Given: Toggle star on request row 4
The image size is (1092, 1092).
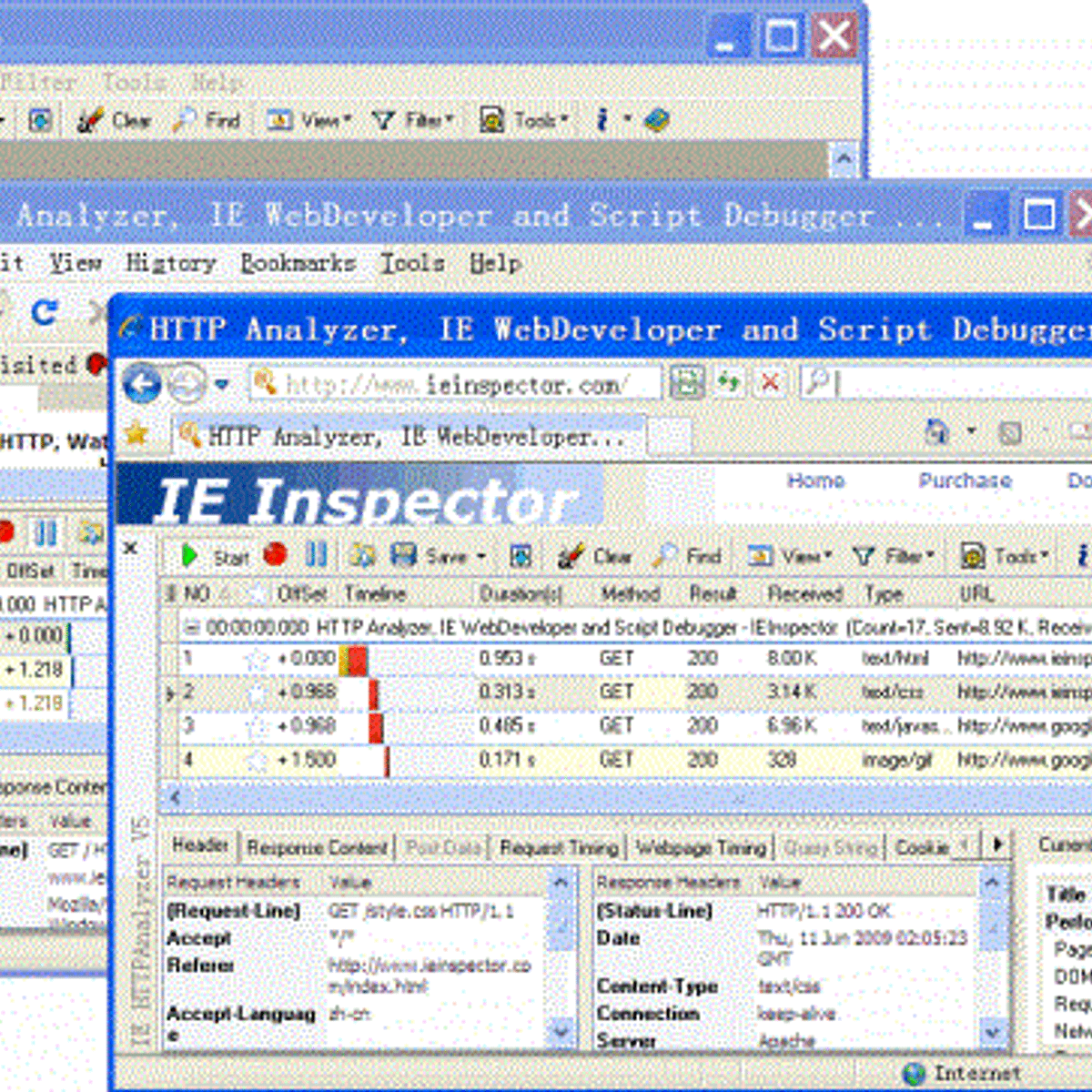Looking at the screenshot, I should (x=258, y=760).
